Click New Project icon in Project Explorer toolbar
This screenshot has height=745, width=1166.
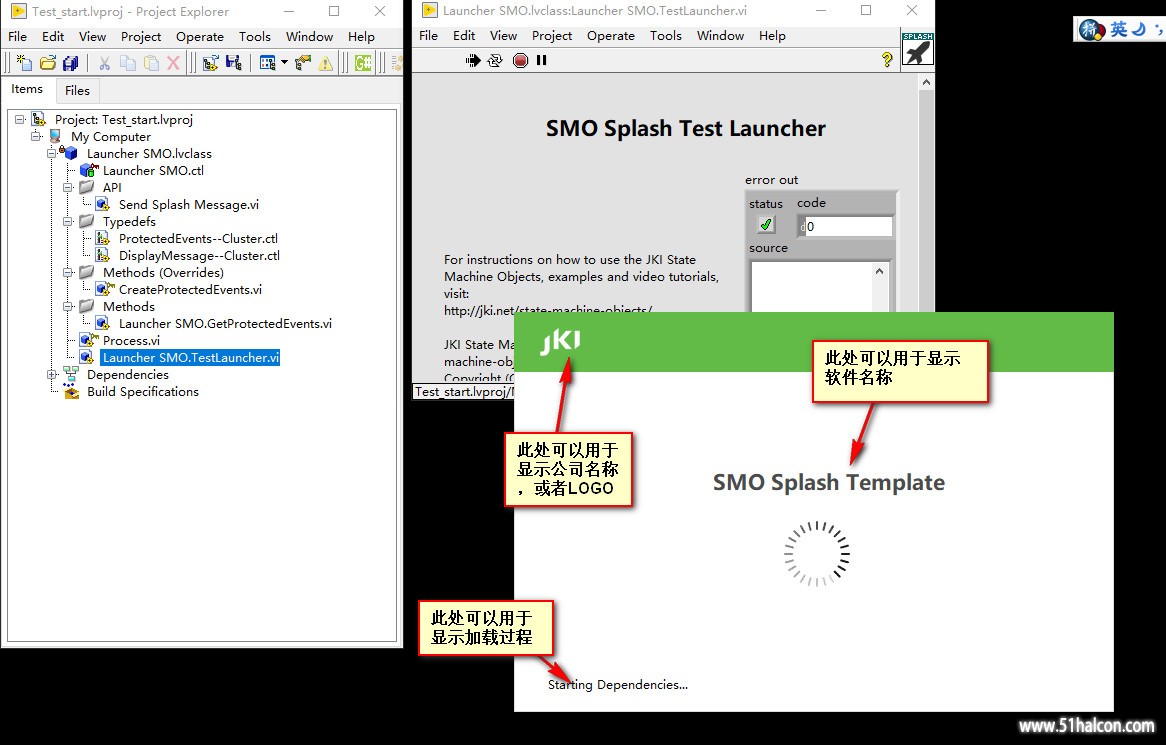point(24,63)
